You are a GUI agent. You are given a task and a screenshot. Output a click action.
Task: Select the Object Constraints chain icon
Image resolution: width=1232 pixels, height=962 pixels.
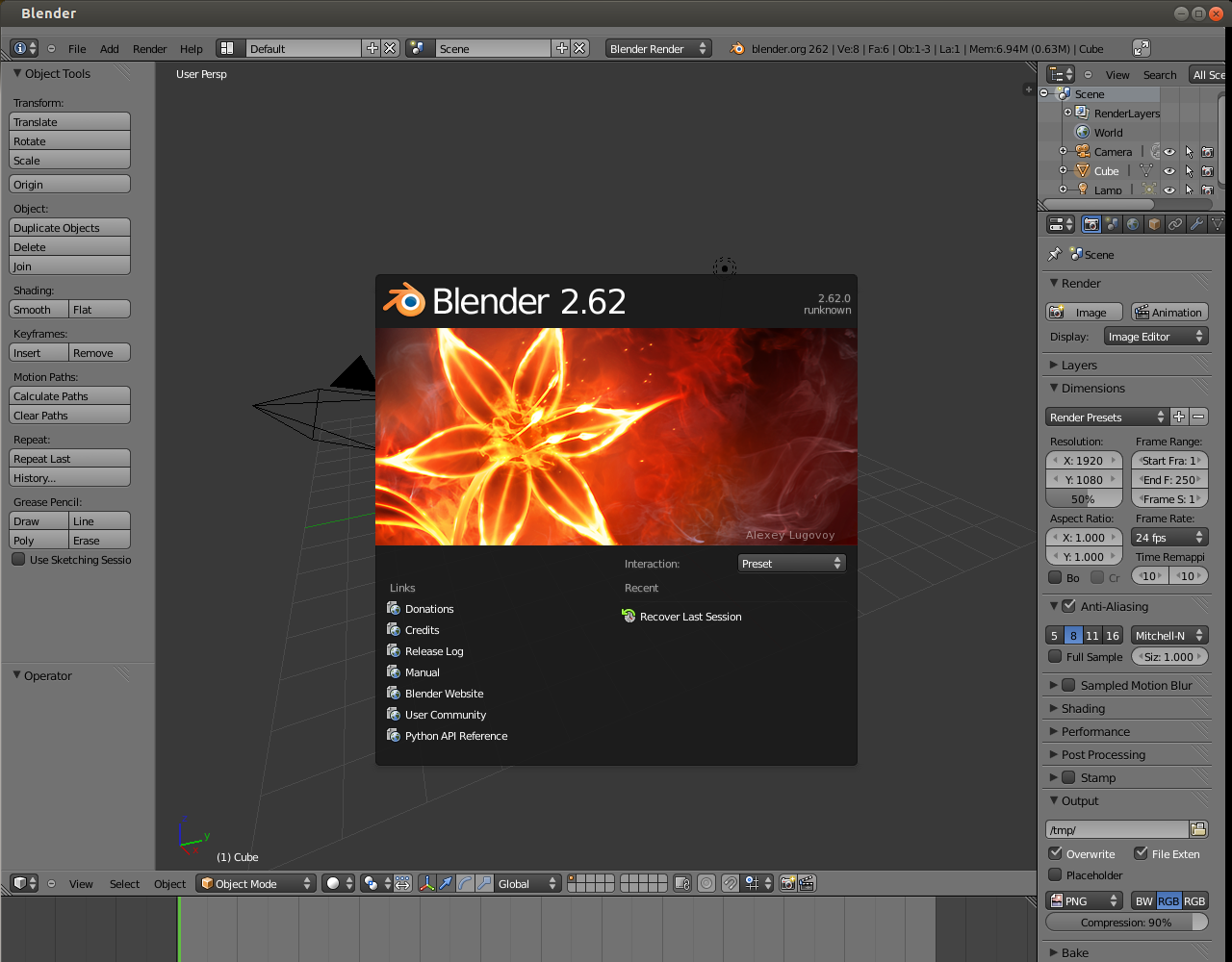[x=1175, y=223]
